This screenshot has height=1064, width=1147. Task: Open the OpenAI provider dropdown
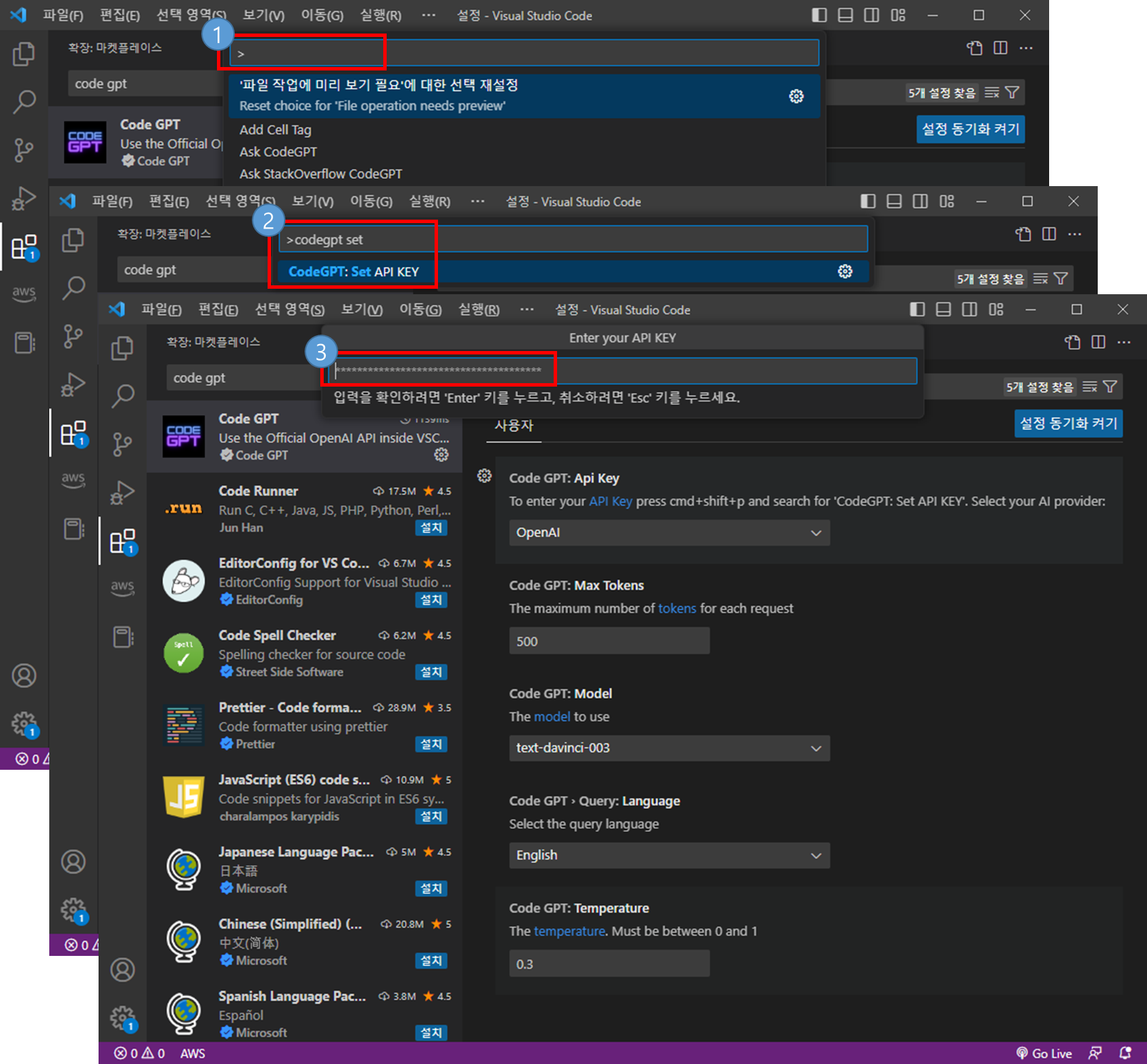[x=669, y=532]
